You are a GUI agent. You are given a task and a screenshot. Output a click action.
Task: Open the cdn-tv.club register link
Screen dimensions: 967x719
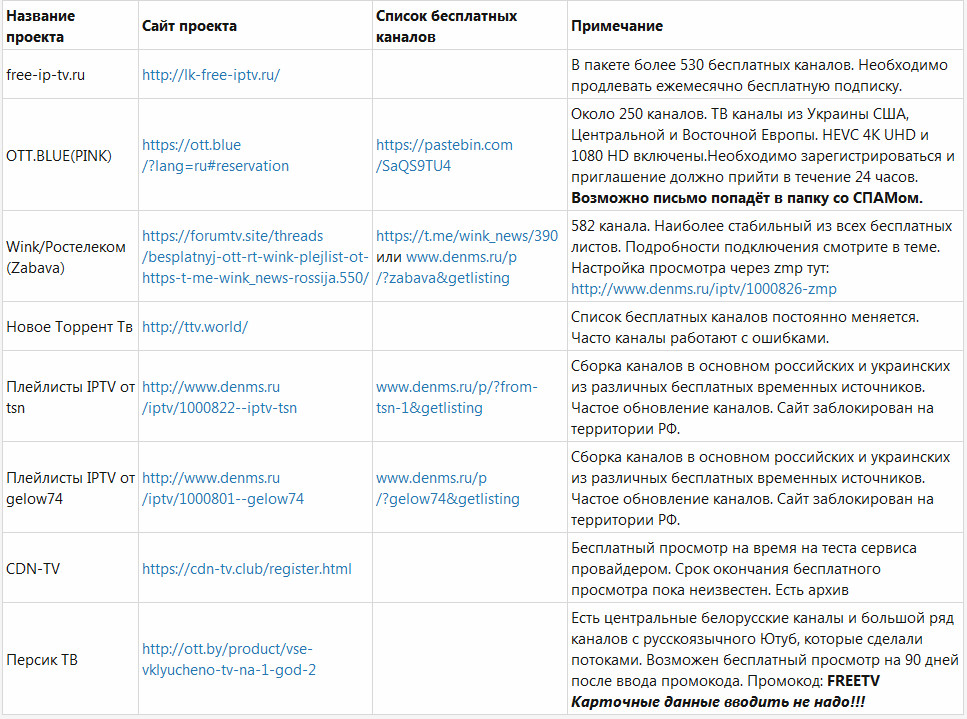[247, 569]
